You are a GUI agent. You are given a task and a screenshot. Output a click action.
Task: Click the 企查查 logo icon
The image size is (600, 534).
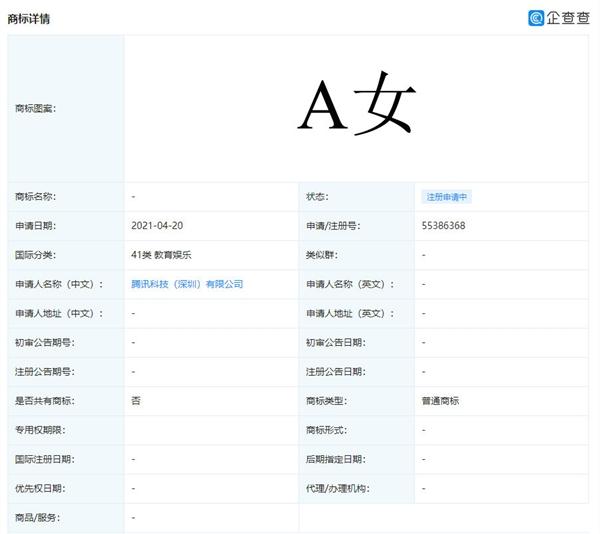[x=537, y=17]
